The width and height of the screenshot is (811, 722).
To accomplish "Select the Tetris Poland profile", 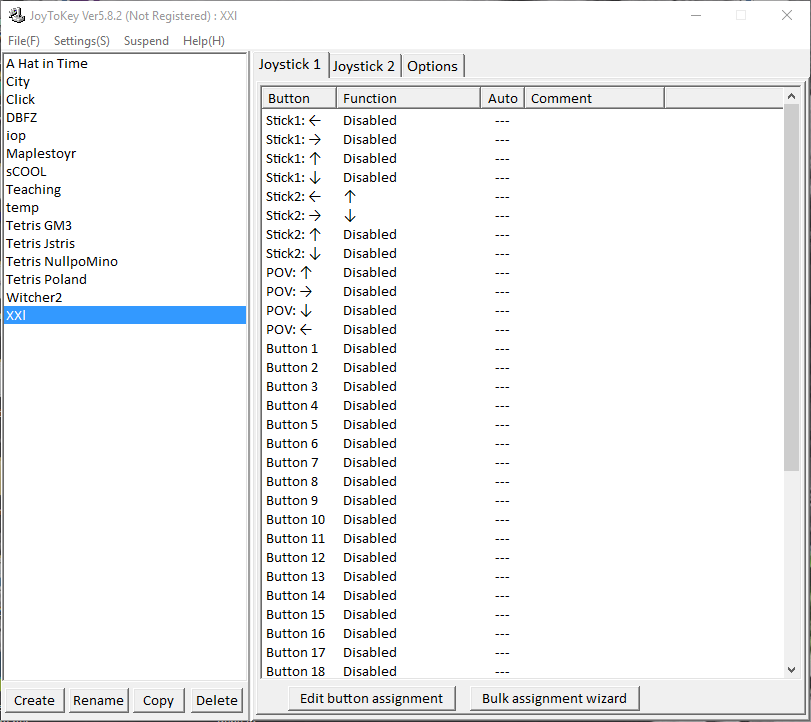I will click(x=125, y=279).
